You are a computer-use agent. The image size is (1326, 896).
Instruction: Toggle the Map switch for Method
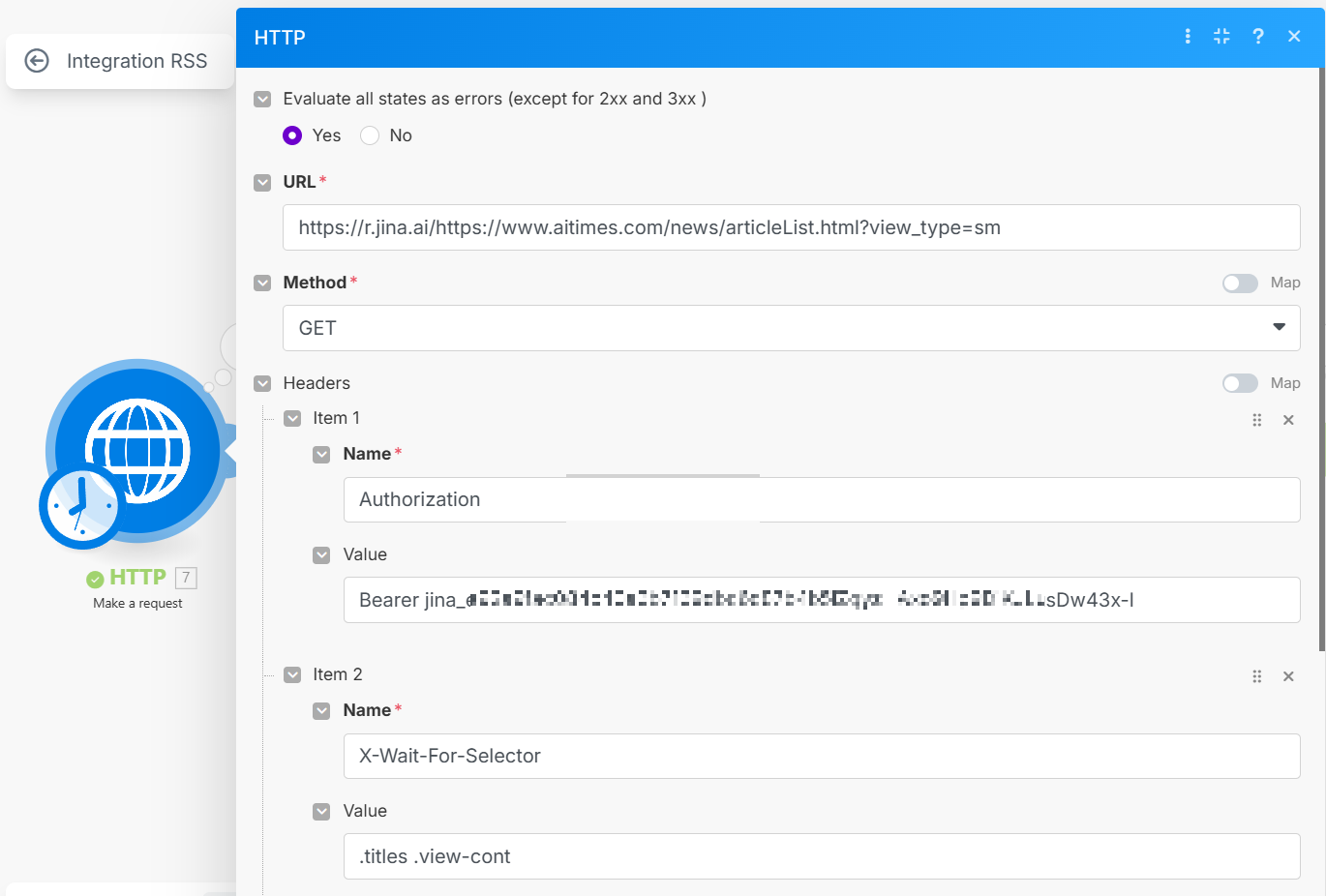[x=1240, y=283]
